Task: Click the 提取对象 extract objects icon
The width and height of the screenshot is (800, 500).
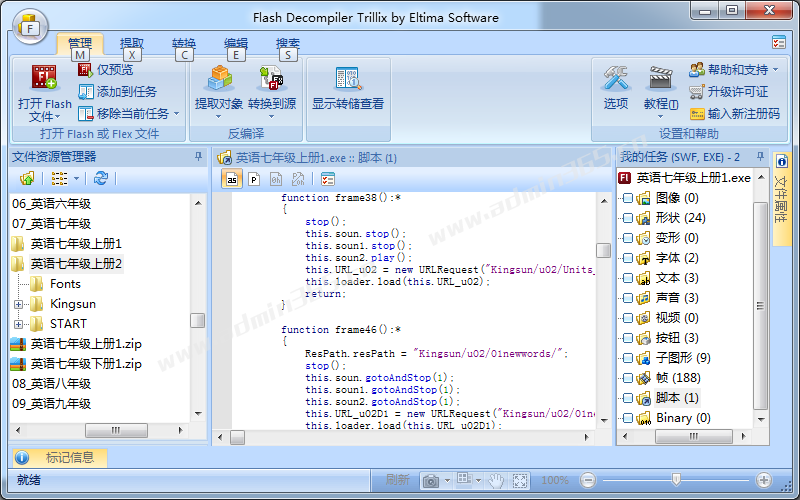Action: (220, 78)
